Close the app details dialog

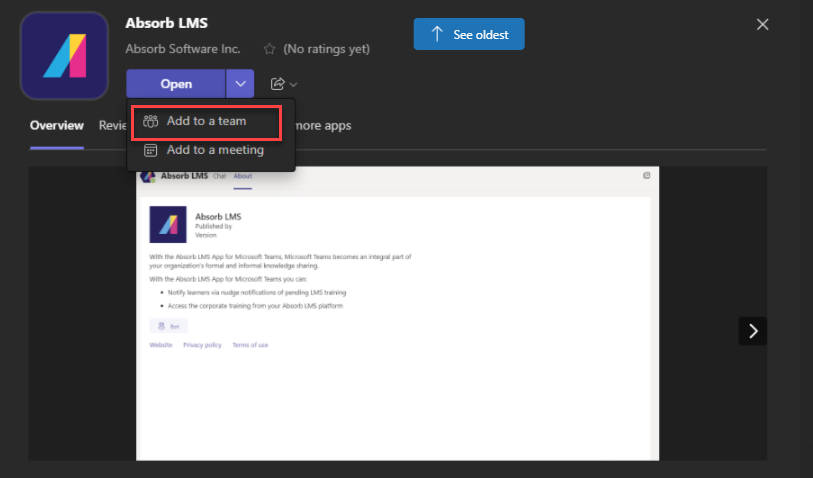763,24
